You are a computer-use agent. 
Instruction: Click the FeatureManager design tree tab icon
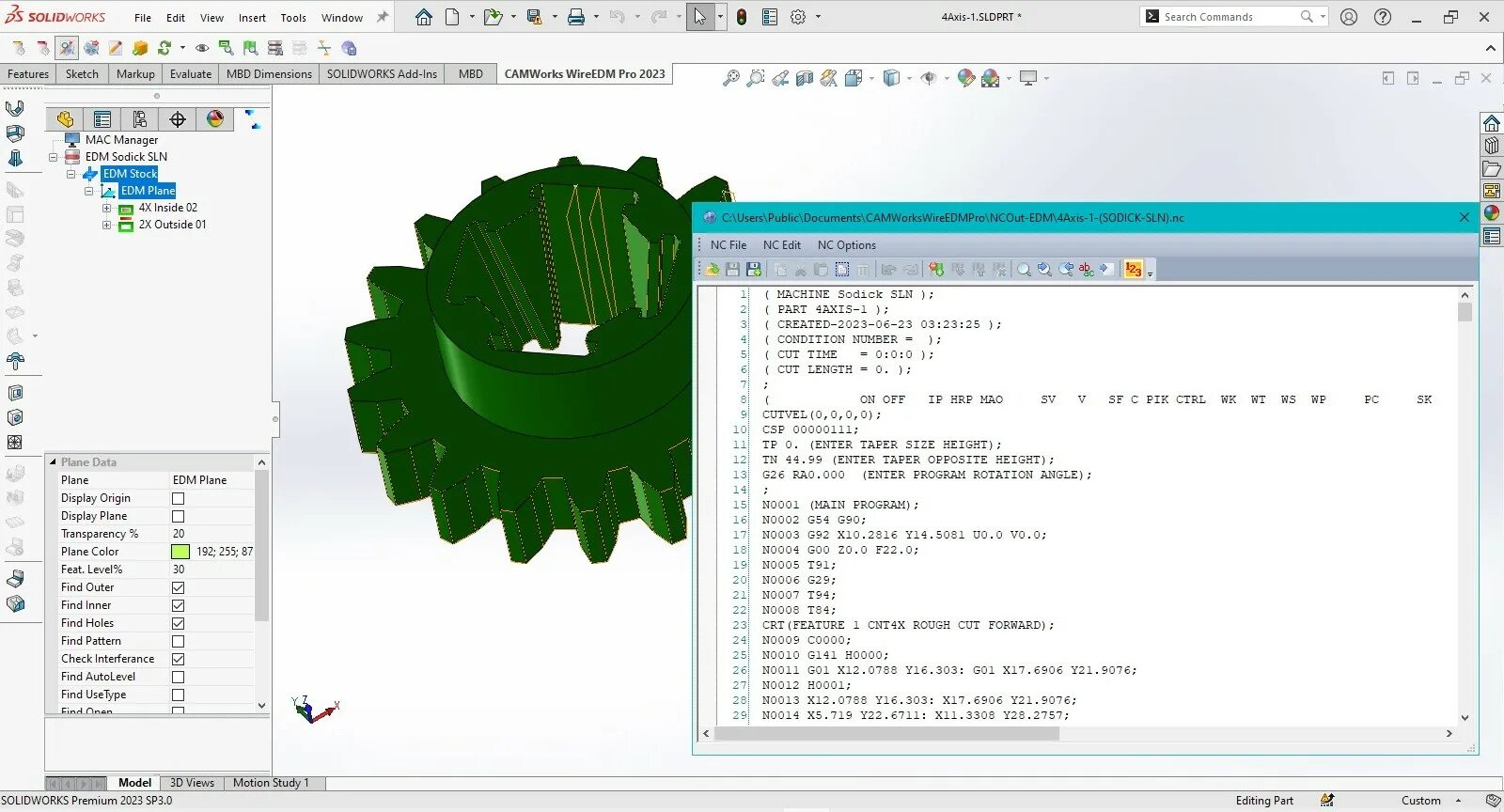pyautogui.click(x=65, y=119)
